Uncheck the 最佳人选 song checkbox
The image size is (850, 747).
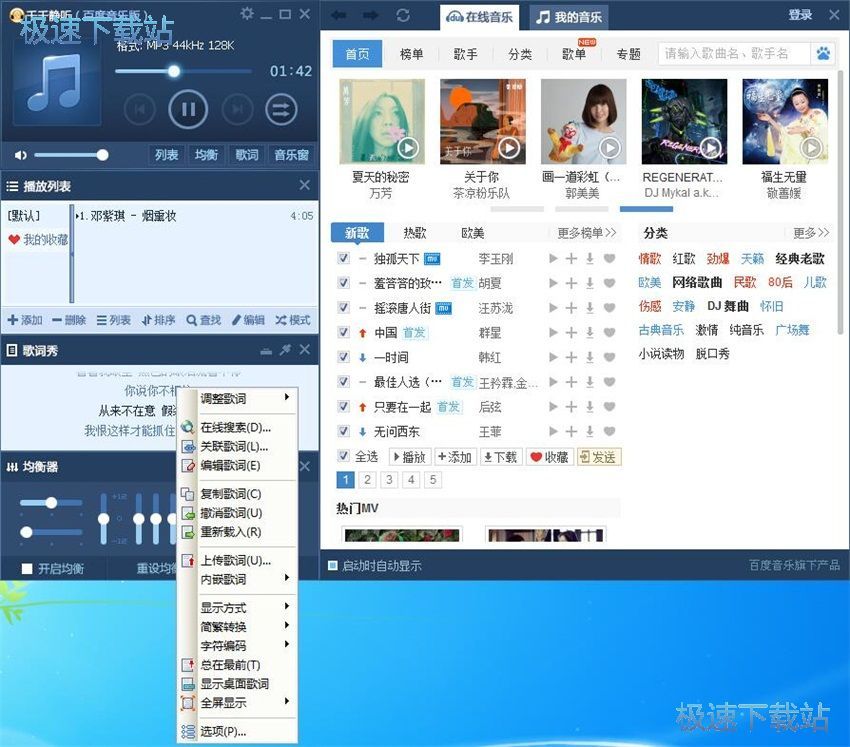click(x=343, y=381)
